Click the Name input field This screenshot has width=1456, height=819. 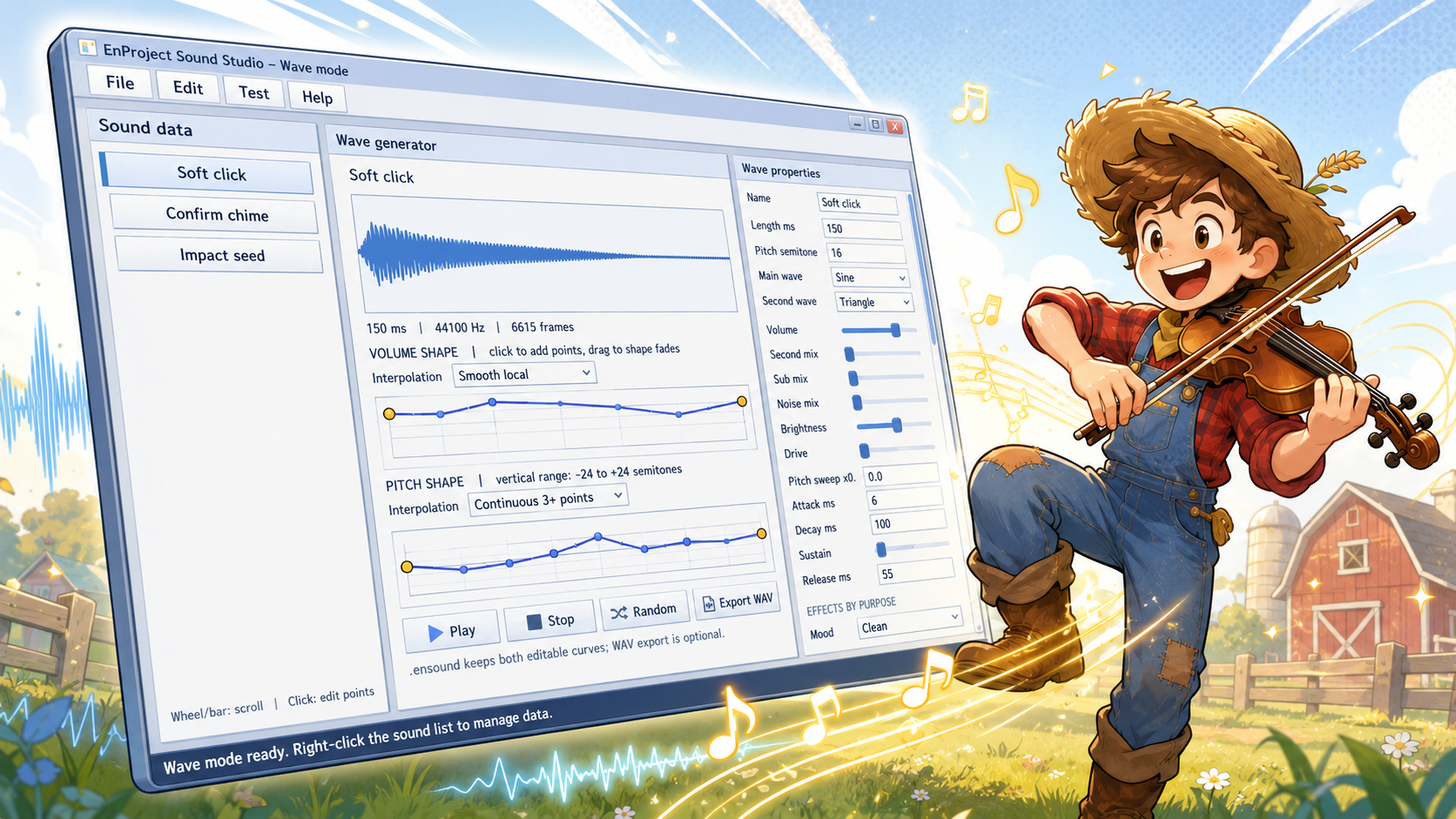click(x=858, y=204)
